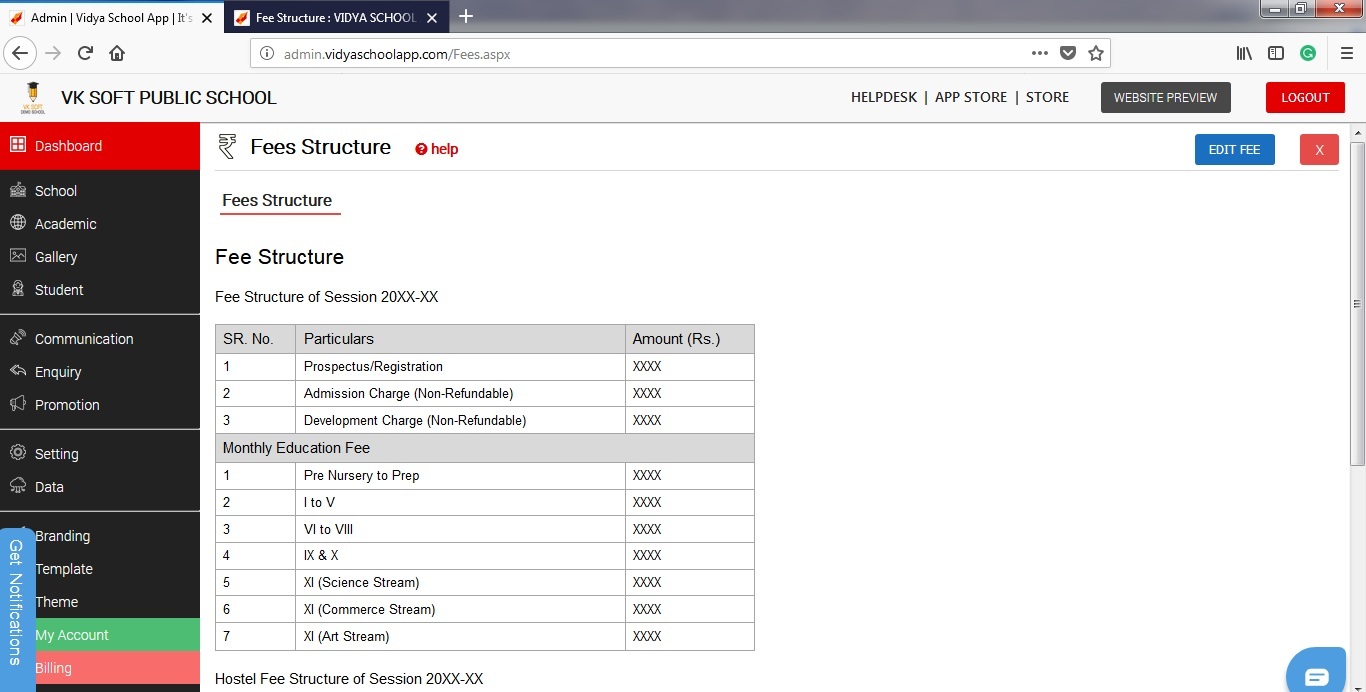The image size is (1366, 692).
Task: Open the Gallery sidebar menu
Action: (x=100, y=256)
